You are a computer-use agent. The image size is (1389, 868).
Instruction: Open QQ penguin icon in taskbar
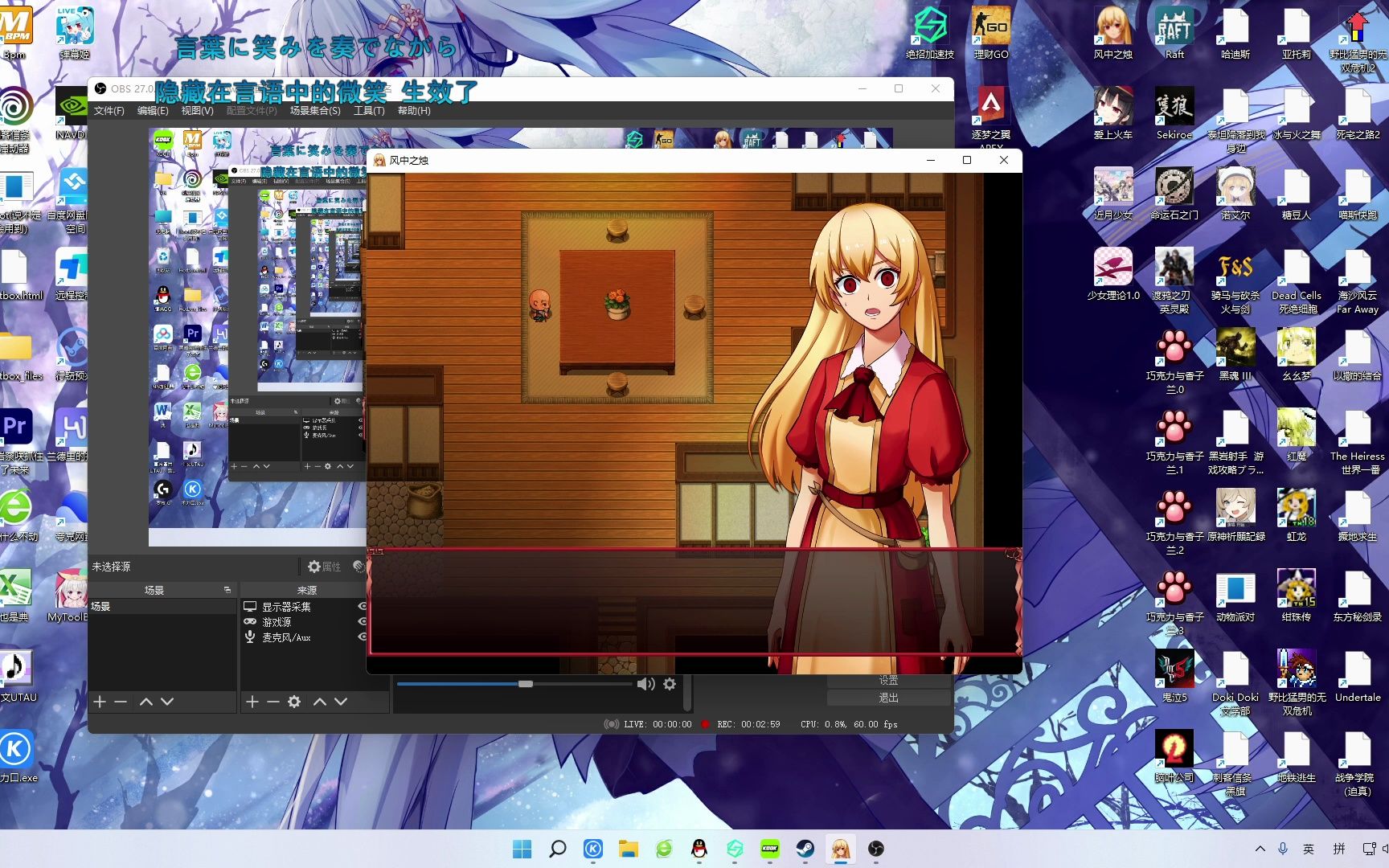pos(699,849)
